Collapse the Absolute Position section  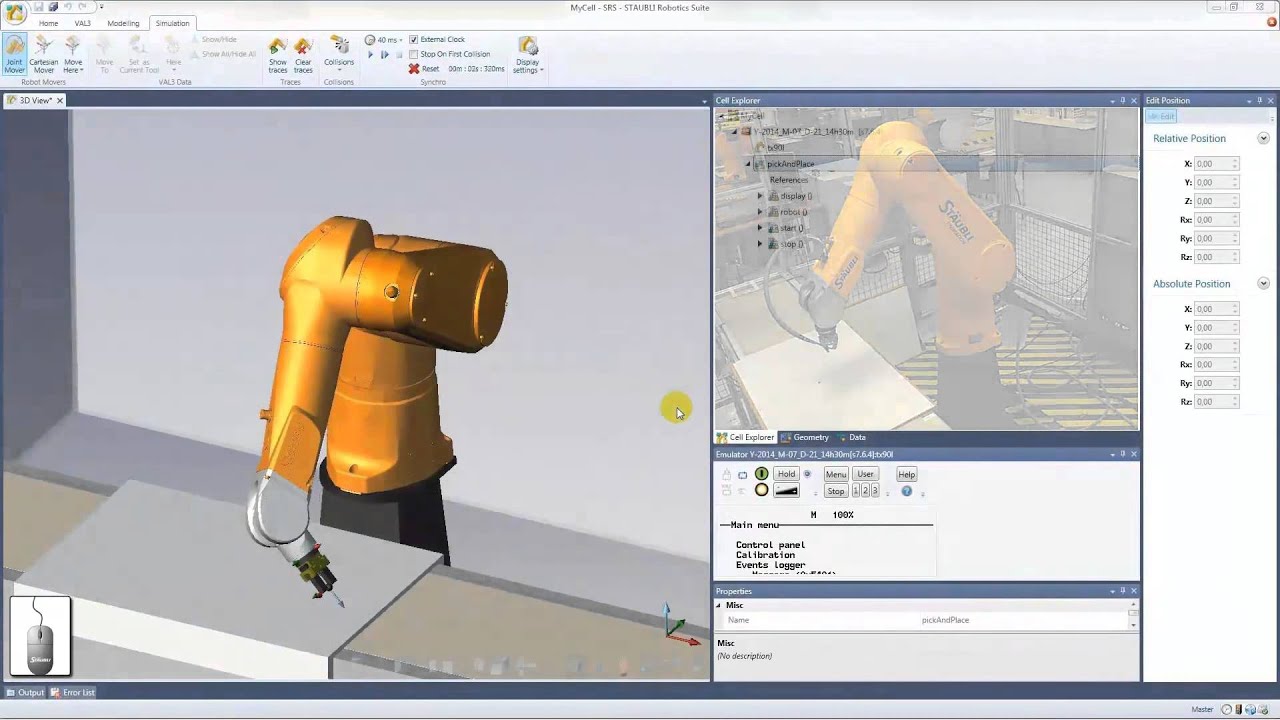pyautogui.click(x=1263, y=284)
